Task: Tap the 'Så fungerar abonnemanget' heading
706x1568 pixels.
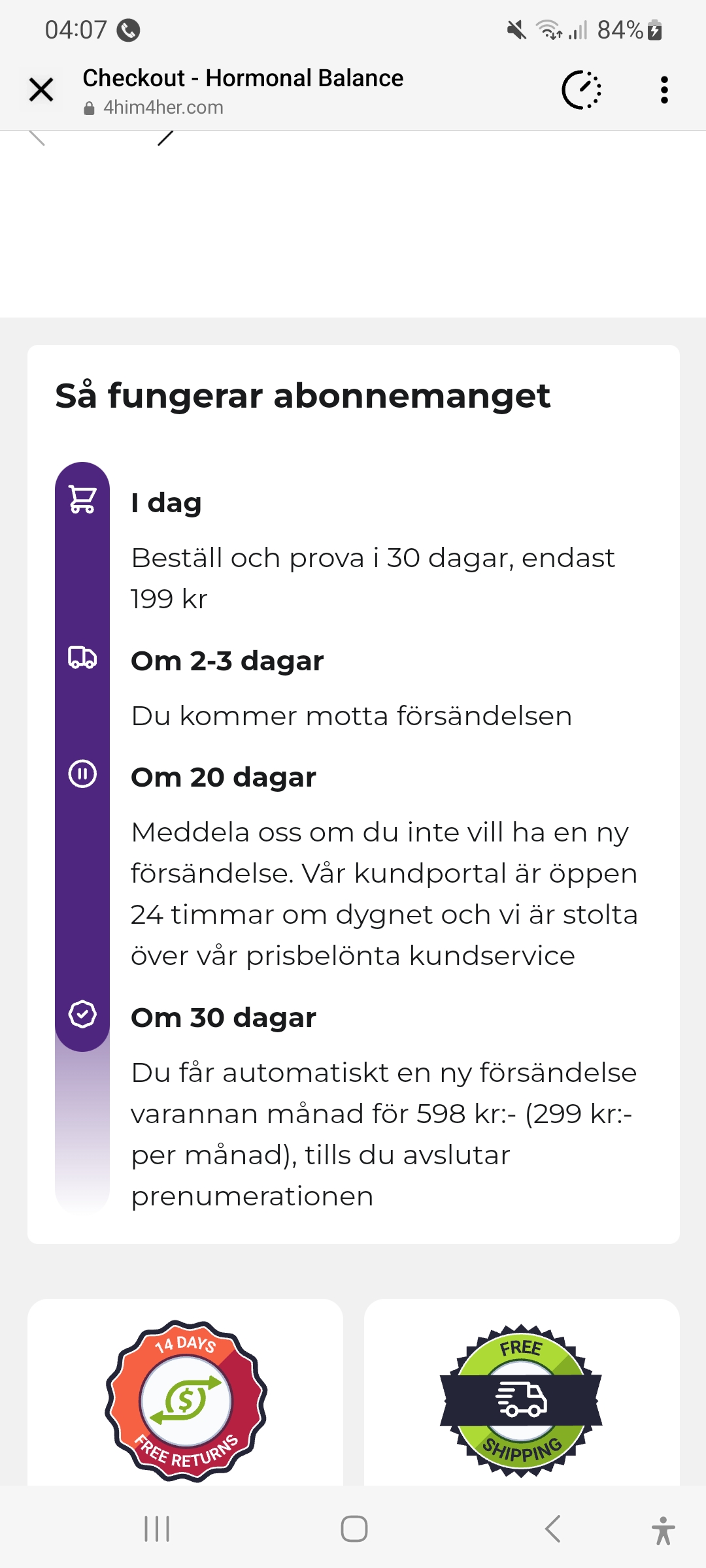Action: [x=303, y=396]
